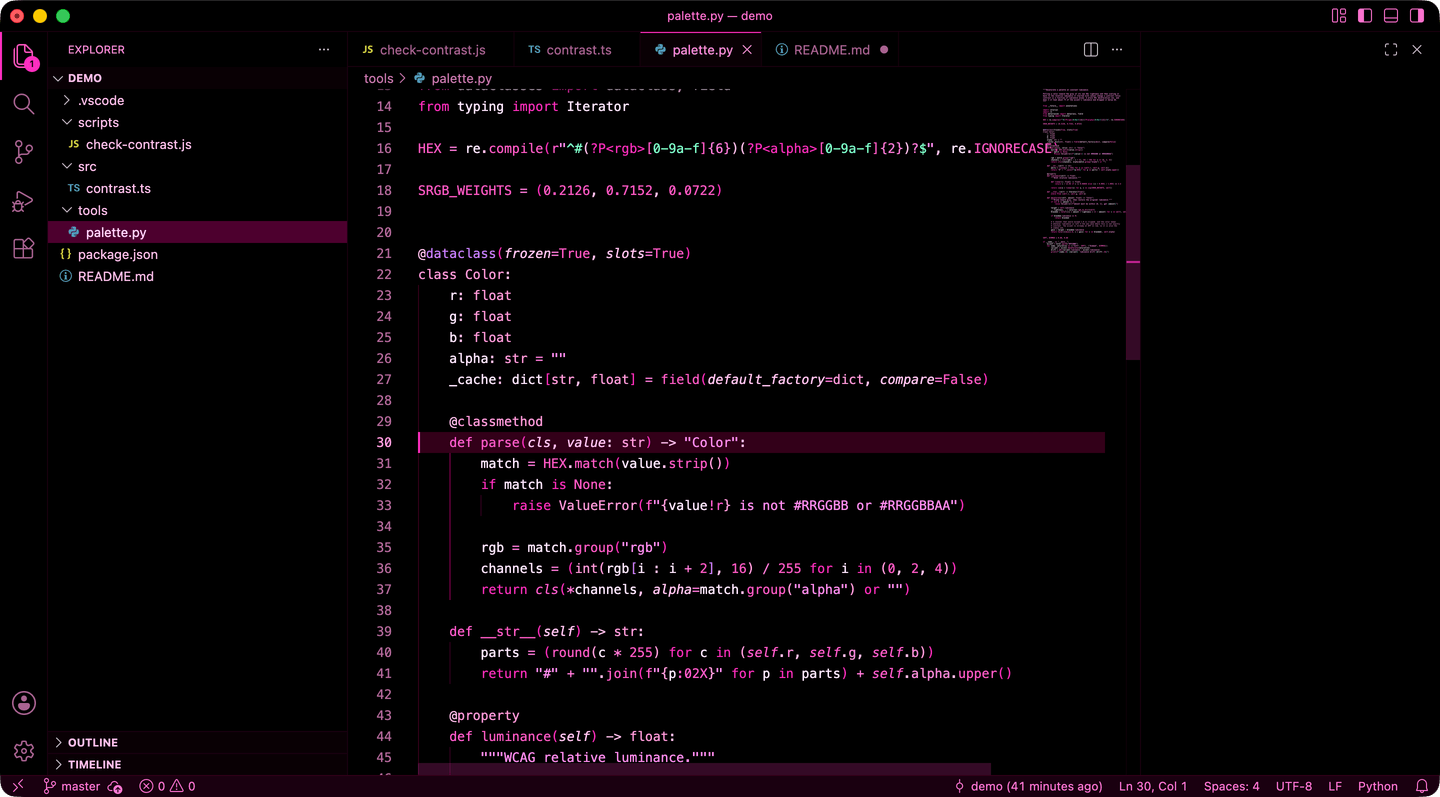This screenshot has height=797, width=1440.
Task: Click the vertical scrollbar slider
Action: coord(1133,262)
